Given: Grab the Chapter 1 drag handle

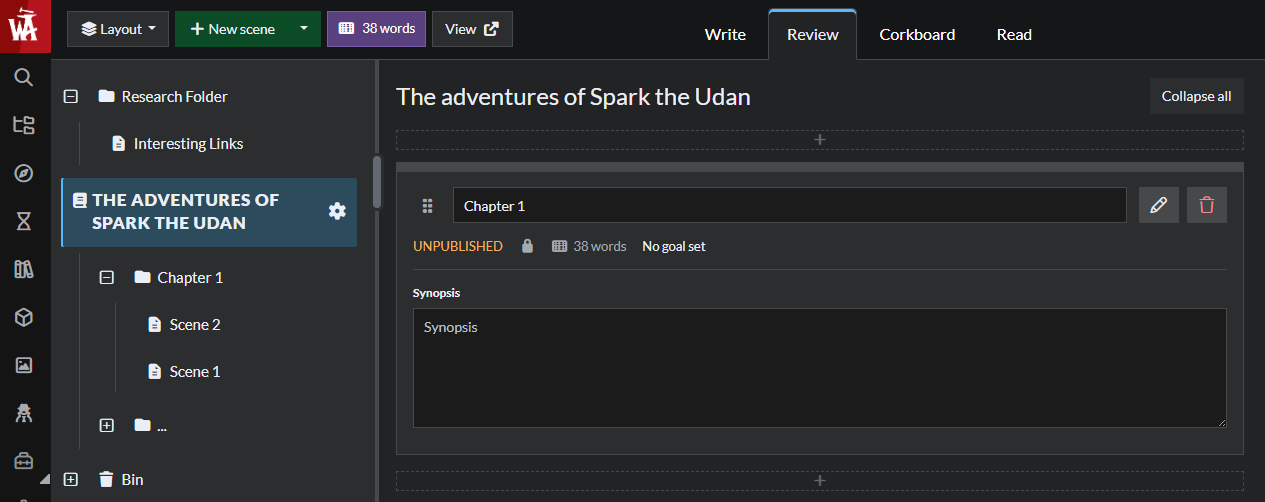Looking at the screenshot, I should [427, 206].
